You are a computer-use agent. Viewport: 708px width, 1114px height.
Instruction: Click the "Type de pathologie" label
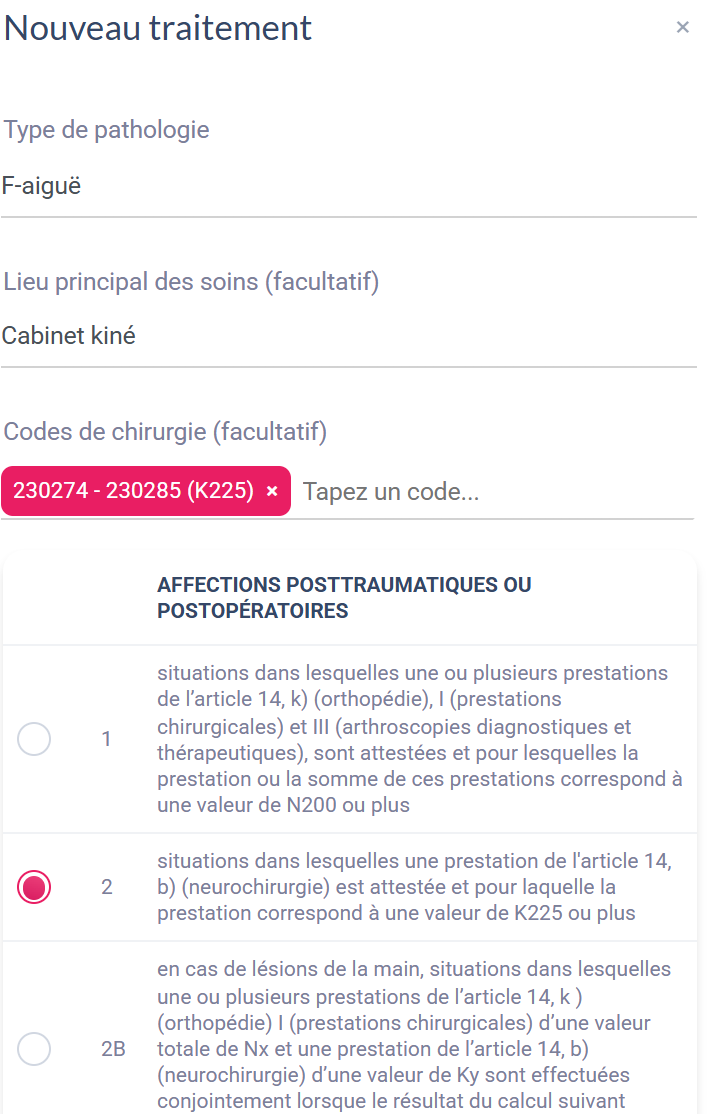[x=107, y=130]
